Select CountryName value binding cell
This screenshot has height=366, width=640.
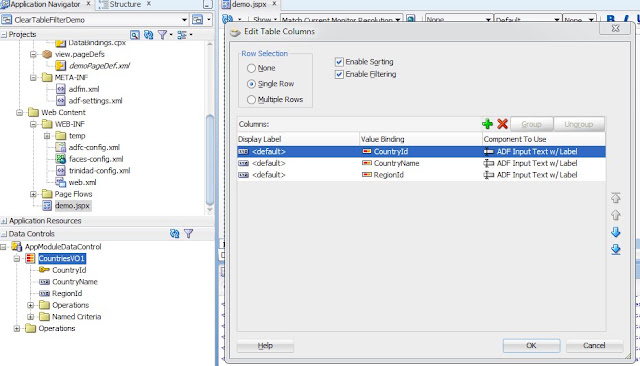421,163
